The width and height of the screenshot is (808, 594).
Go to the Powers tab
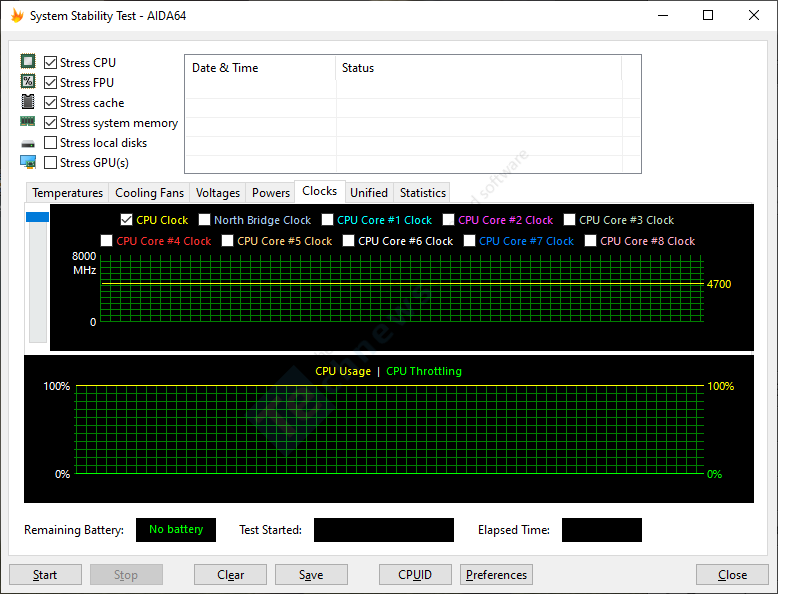coord(271,193)
